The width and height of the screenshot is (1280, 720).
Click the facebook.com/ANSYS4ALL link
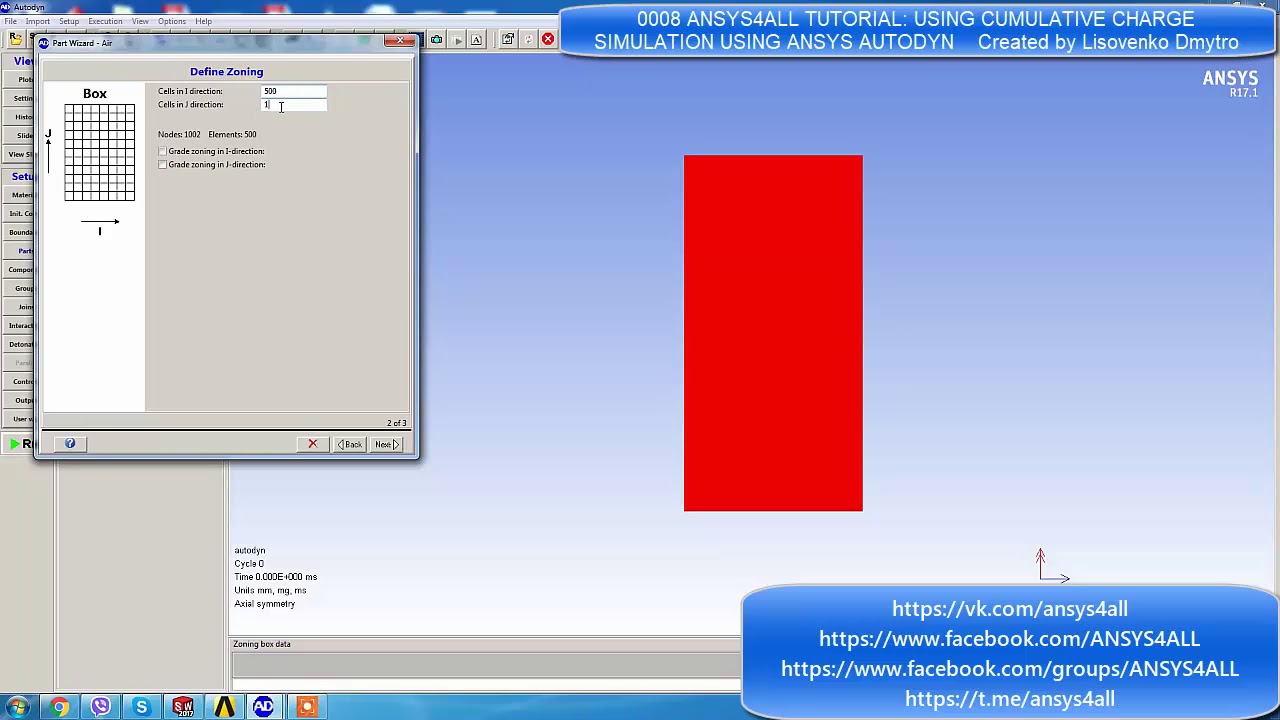[x=1010, y=639]
